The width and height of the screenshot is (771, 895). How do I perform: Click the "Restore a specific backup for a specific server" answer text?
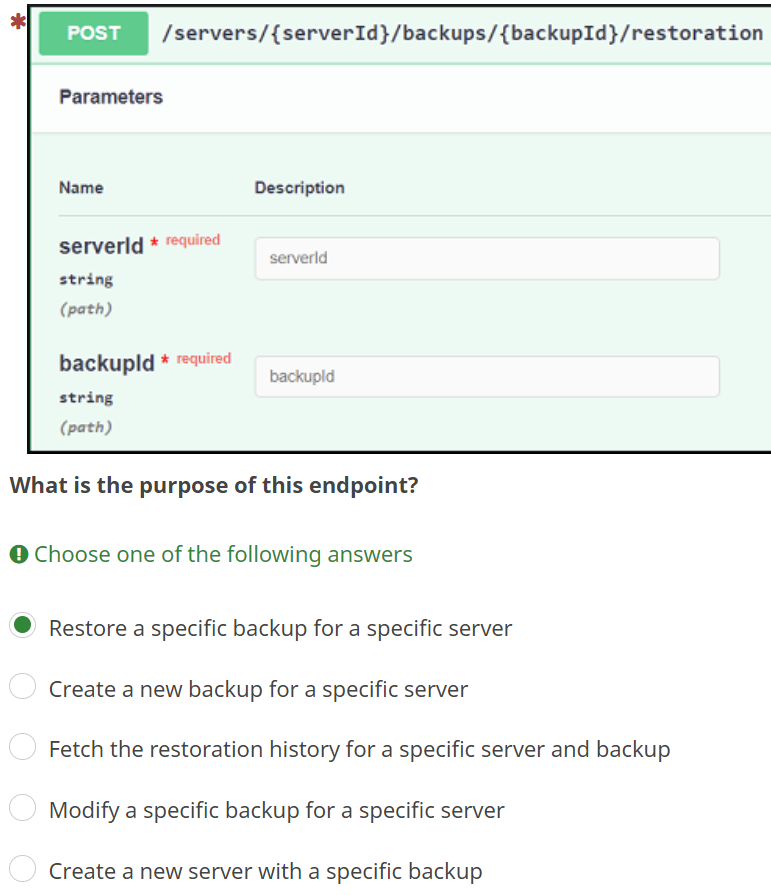tap(280, 629)
